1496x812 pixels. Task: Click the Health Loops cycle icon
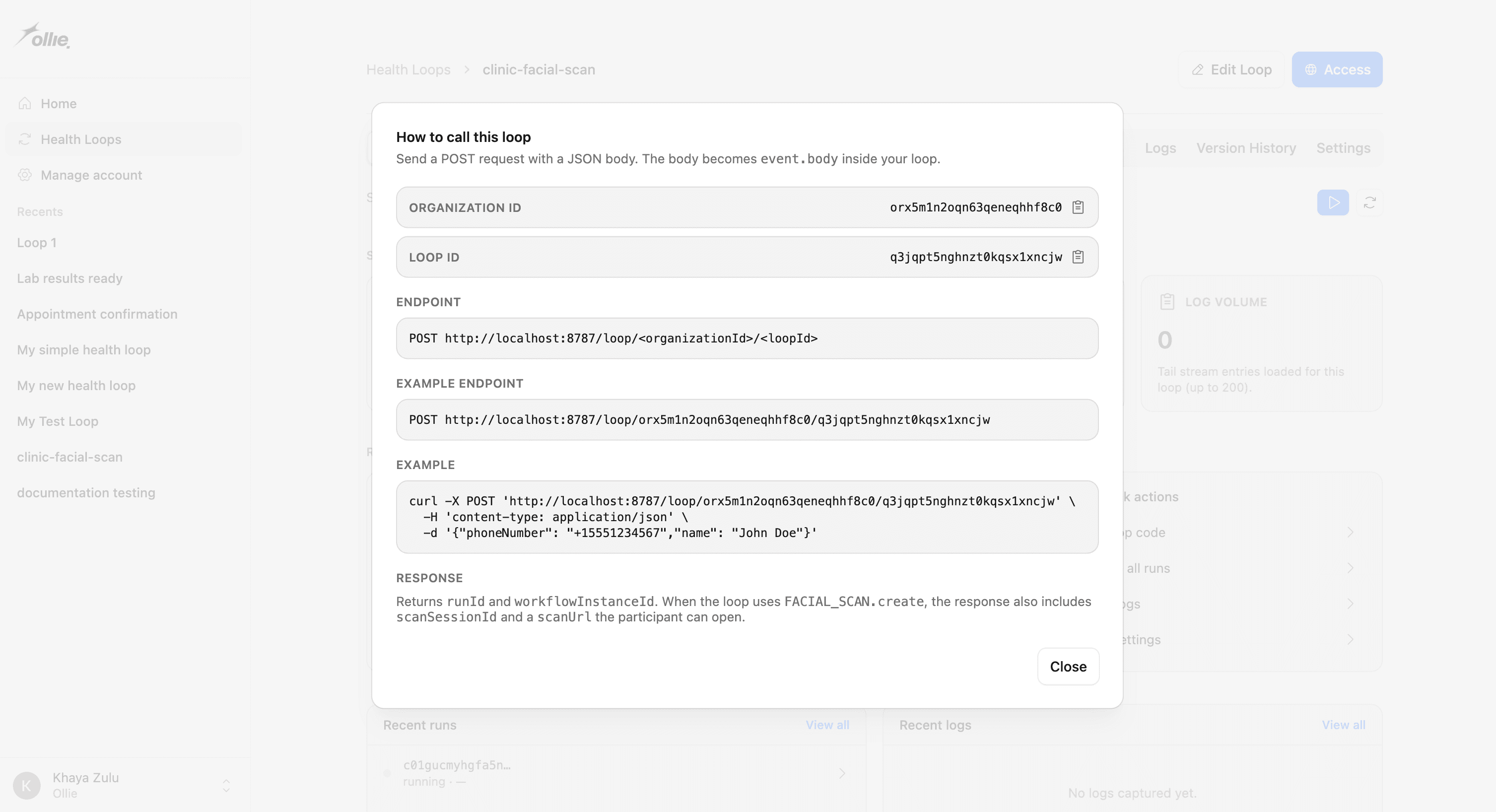coord(24,139)
